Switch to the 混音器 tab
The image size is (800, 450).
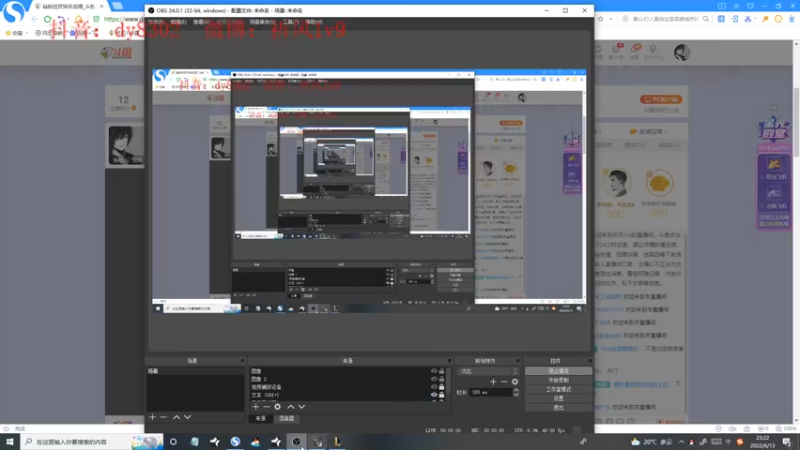click(x=286, y=418)
